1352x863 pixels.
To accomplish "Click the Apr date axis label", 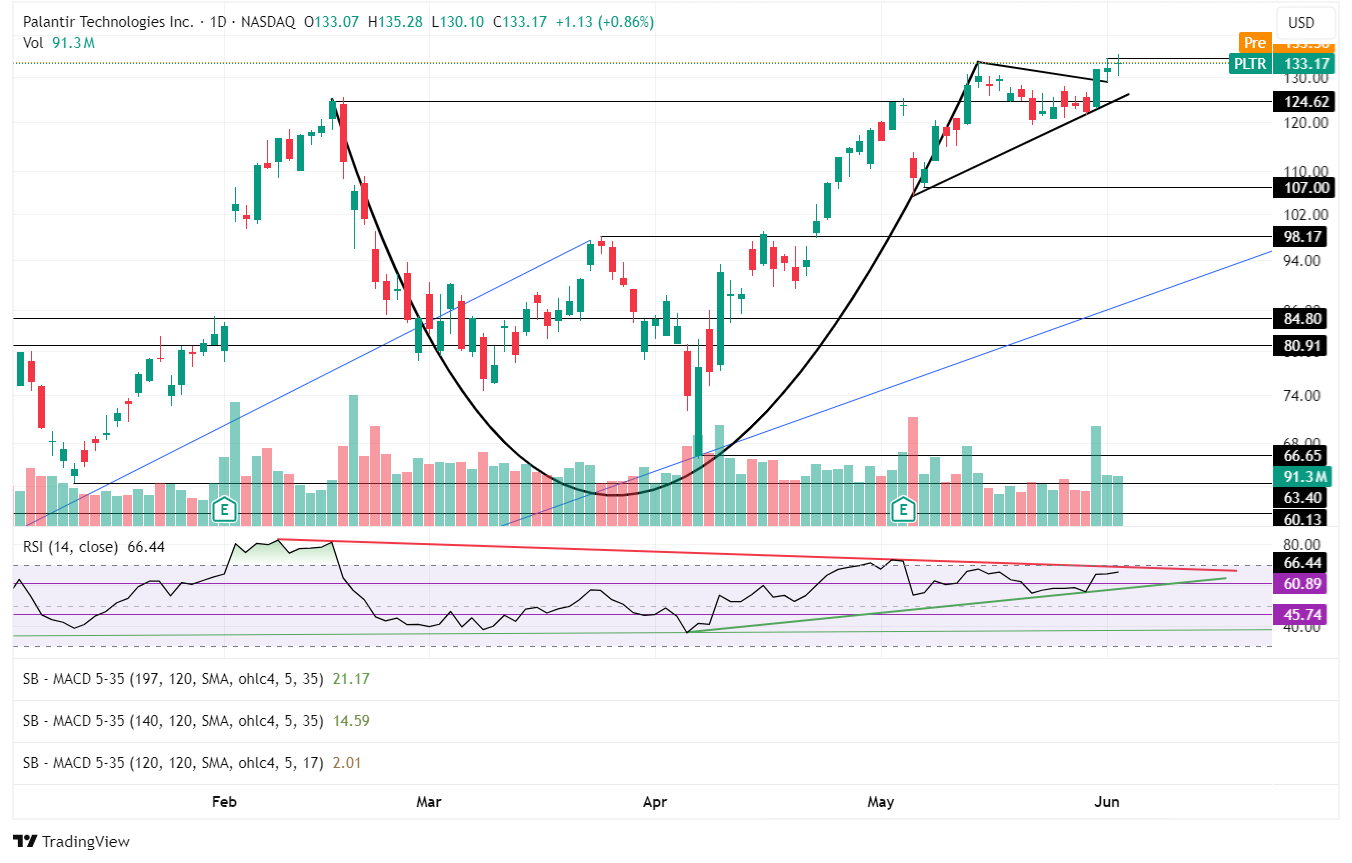I will tap(655, 802).
